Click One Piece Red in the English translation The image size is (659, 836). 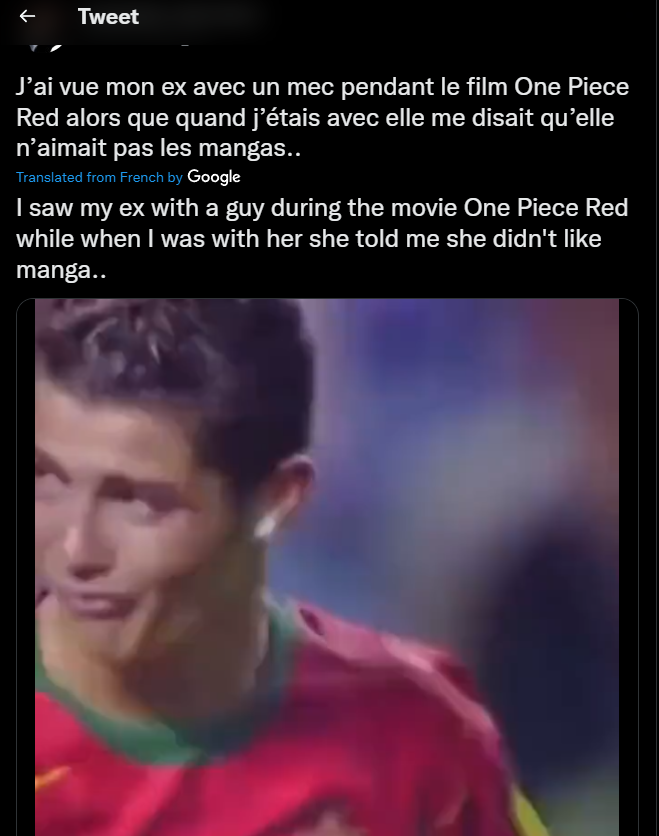(x=545, y=207)
